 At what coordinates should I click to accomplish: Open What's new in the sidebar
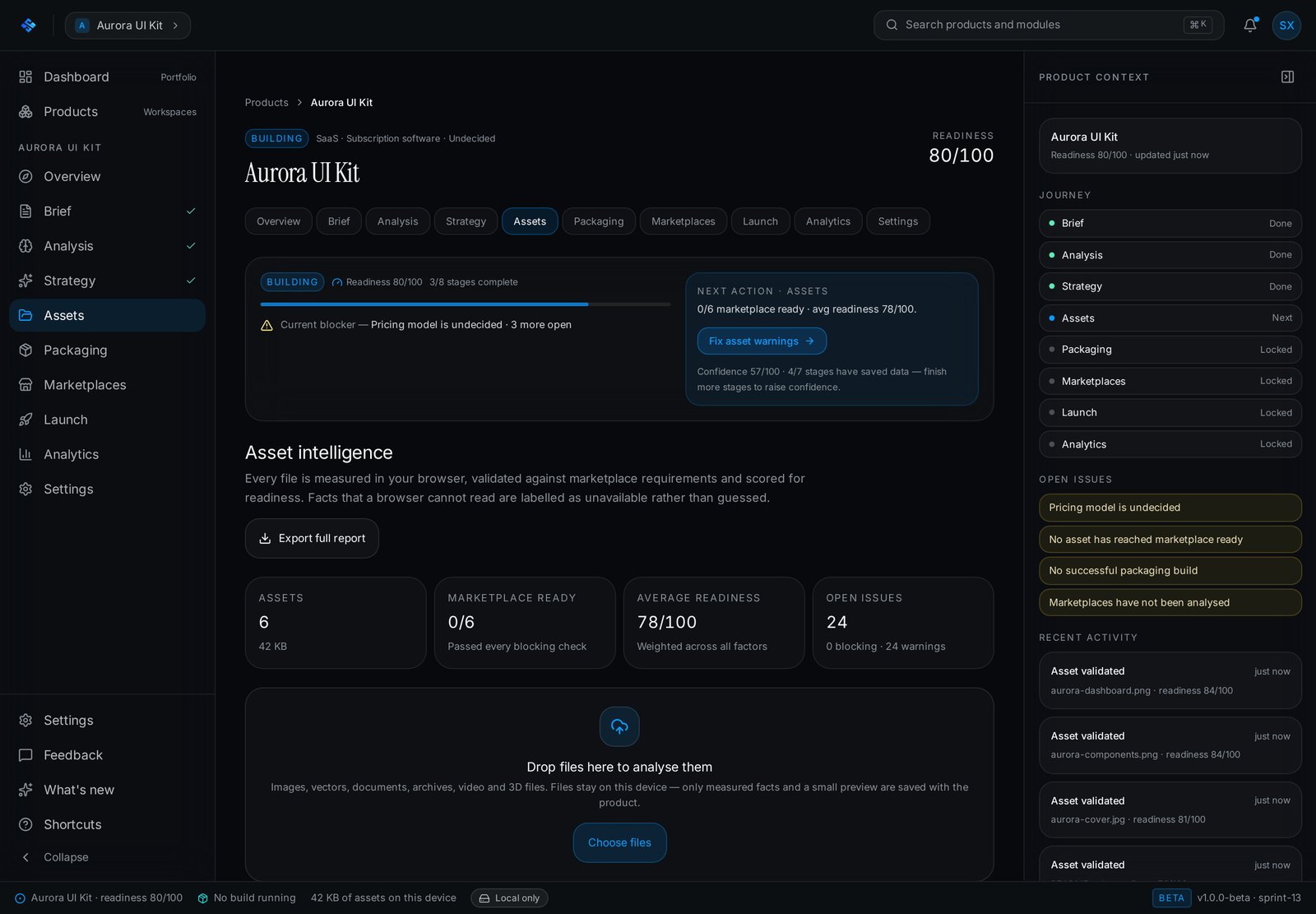tap(107, 790)
